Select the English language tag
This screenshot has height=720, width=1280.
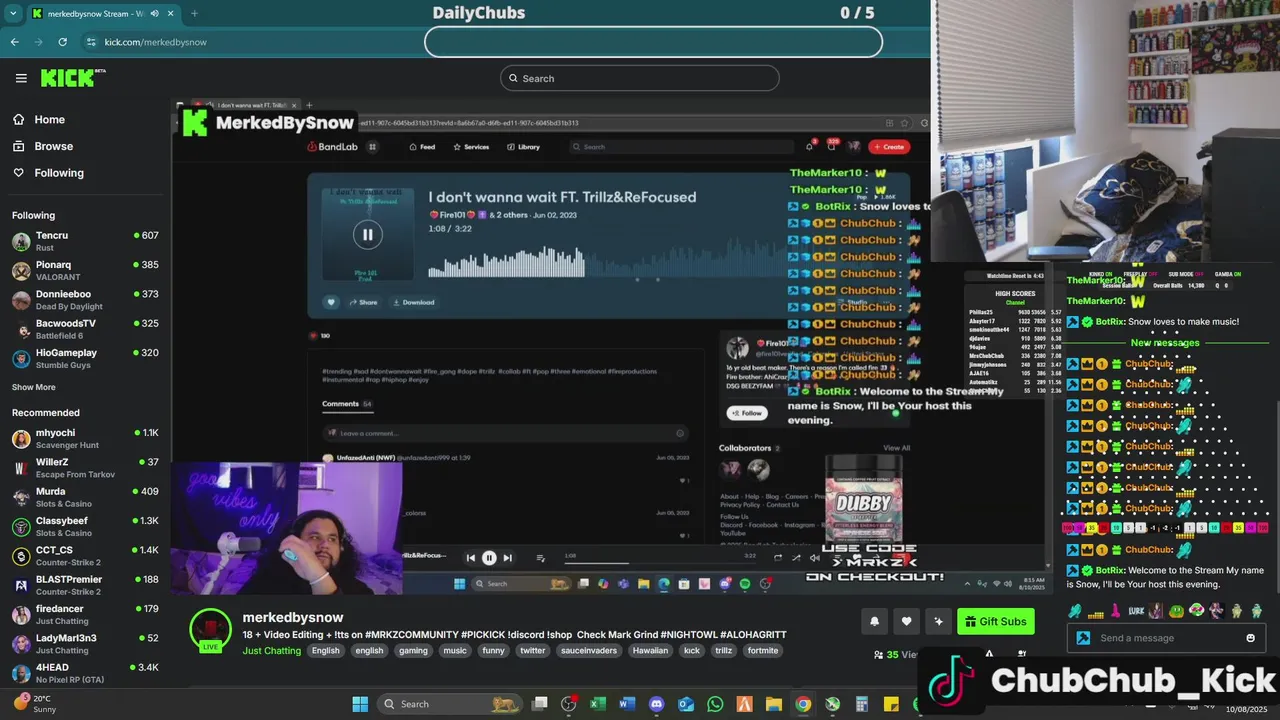click(325, 651)
